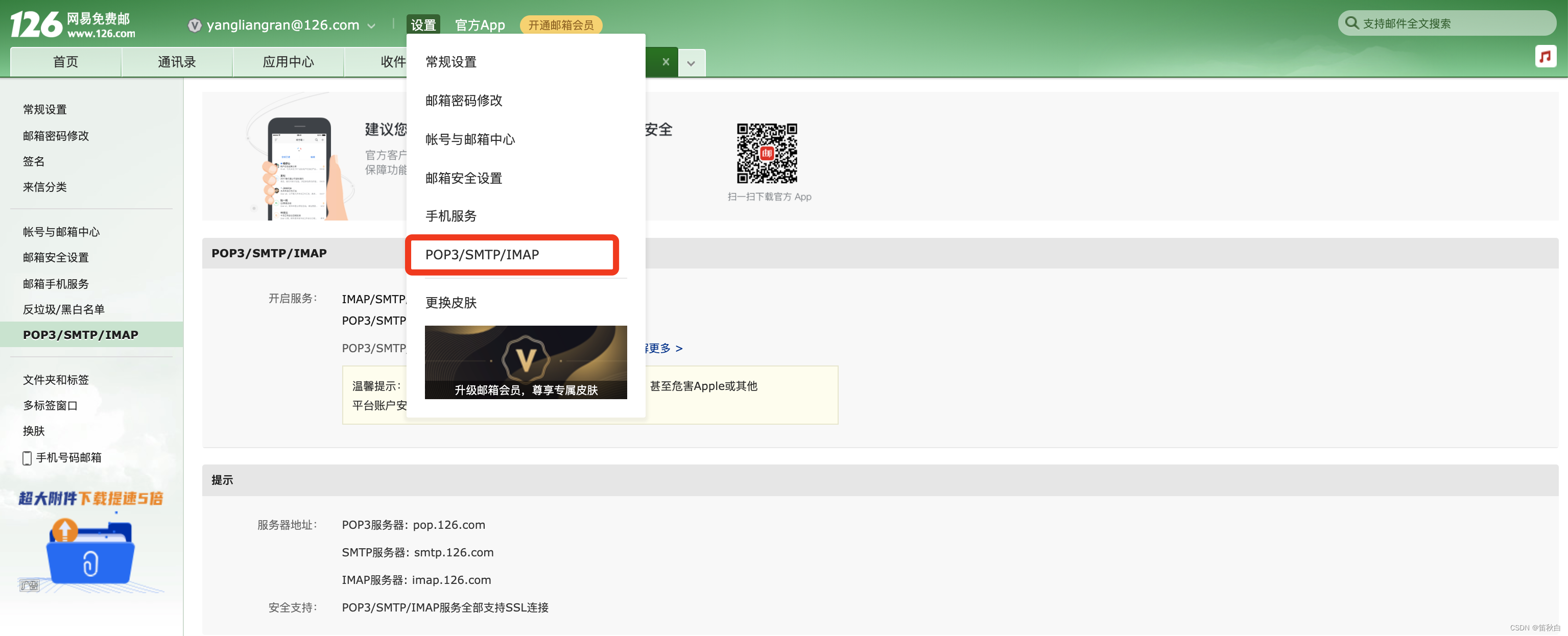Select 更换皮肤 menu entry
Image resolution: width=1568 pixels, height=636 pixels.
coord(450,303)
